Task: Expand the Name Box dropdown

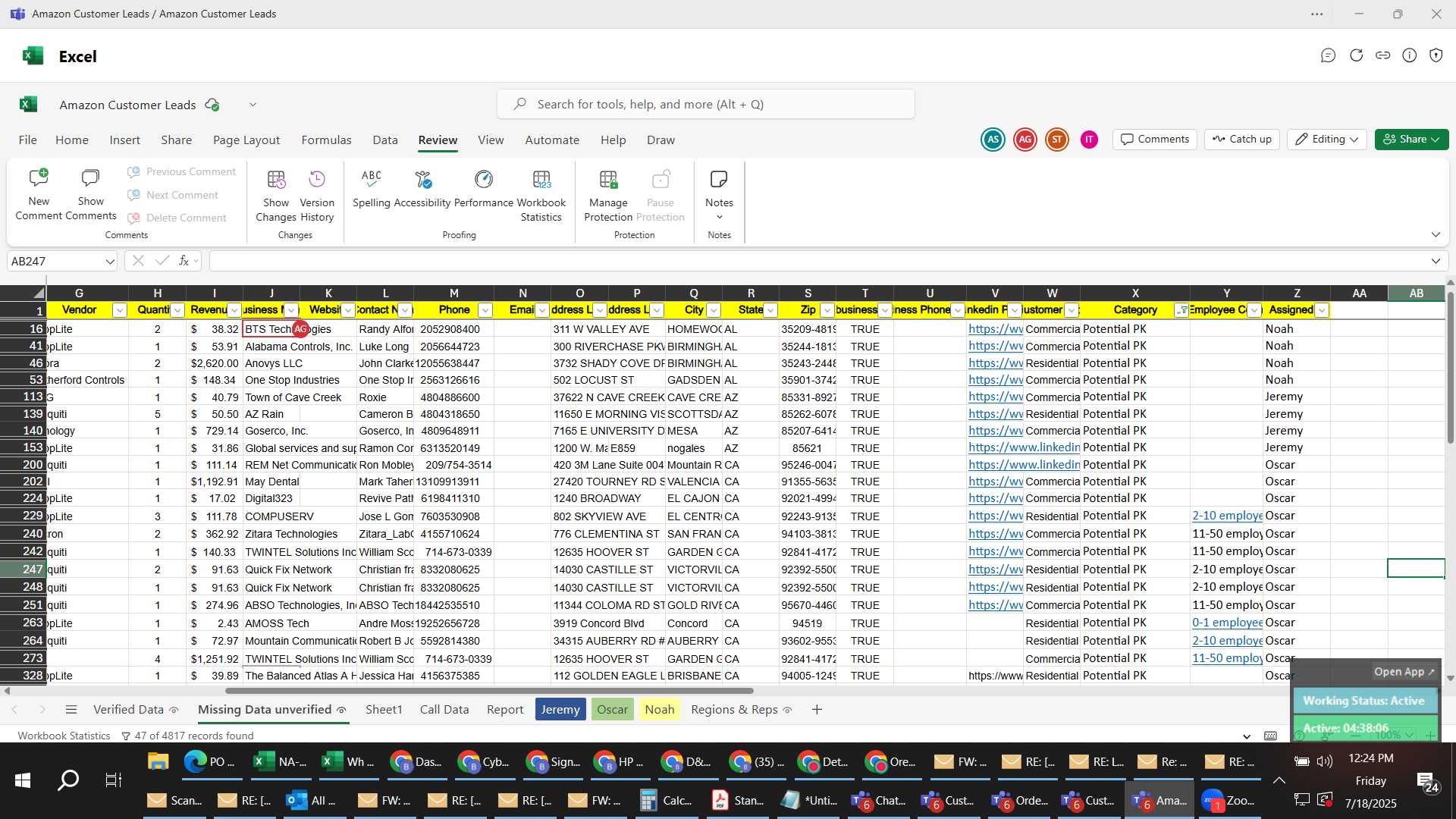Action: 110,262
